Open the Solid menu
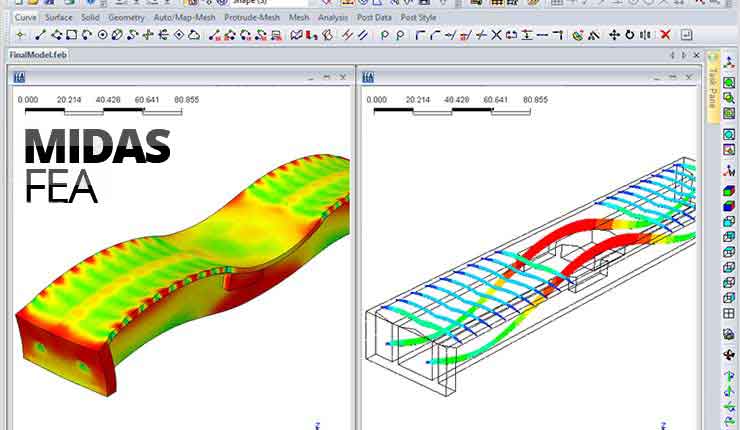Screen dimensions: 740x430 (x=90, y=17)
